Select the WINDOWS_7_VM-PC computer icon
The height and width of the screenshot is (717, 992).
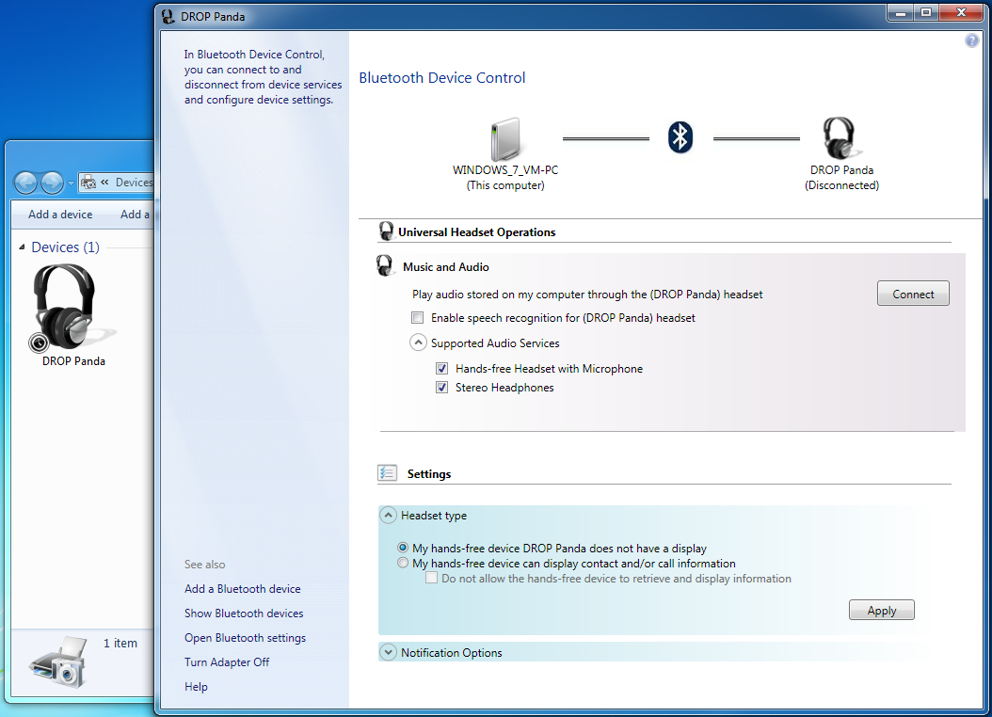pos(505,140)
